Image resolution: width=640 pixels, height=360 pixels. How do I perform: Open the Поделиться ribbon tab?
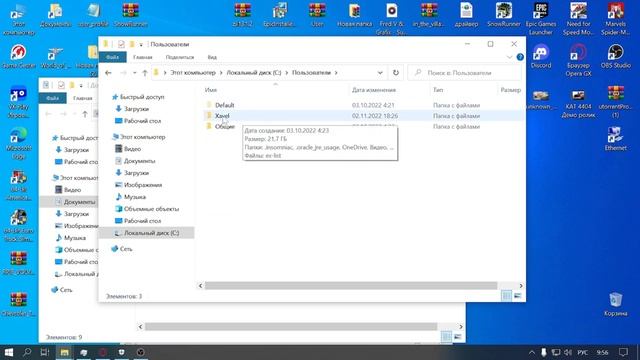[180, 57]
